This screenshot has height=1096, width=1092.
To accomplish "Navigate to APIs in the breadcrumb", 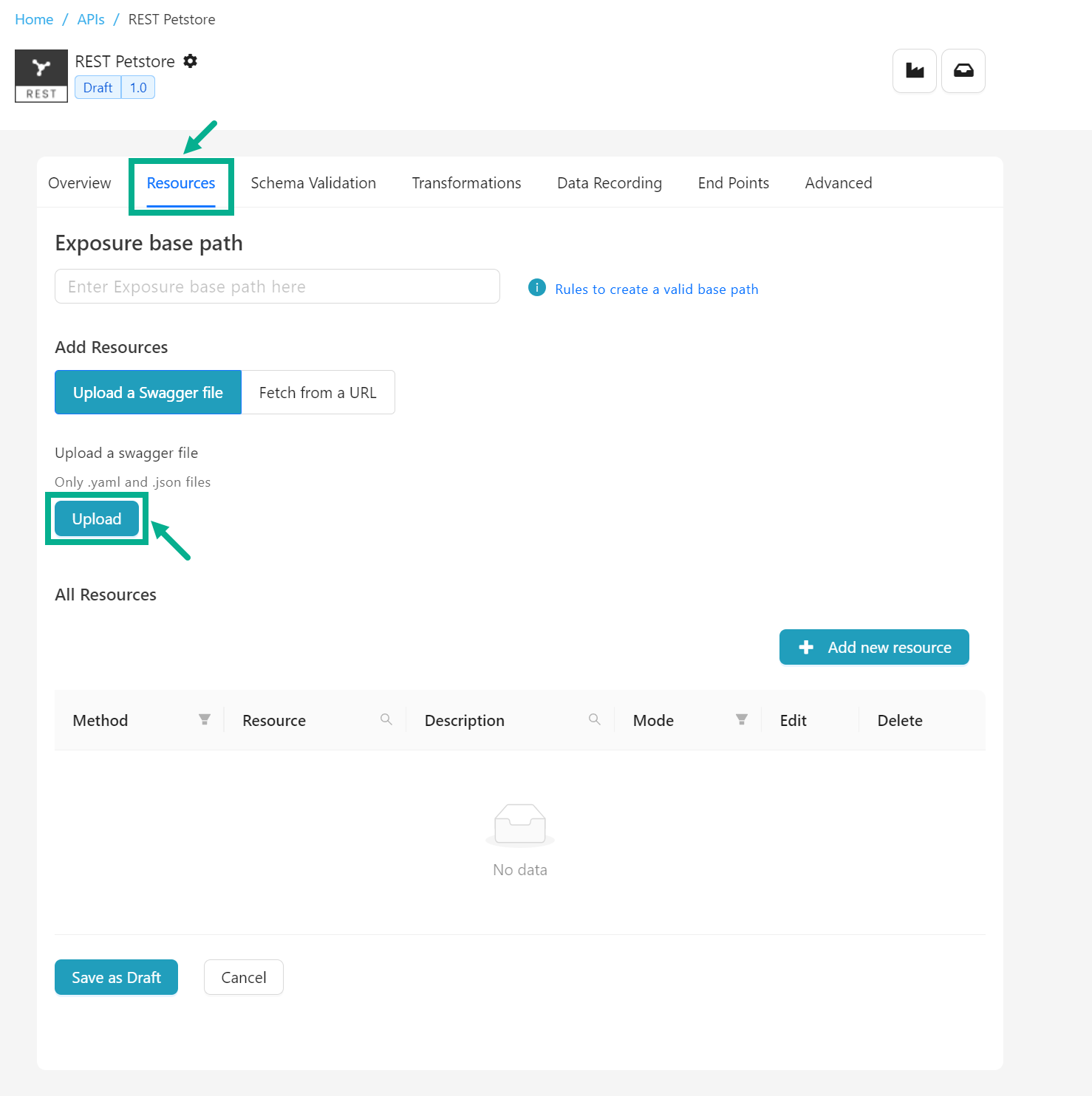I will click(x=91, y=20).
